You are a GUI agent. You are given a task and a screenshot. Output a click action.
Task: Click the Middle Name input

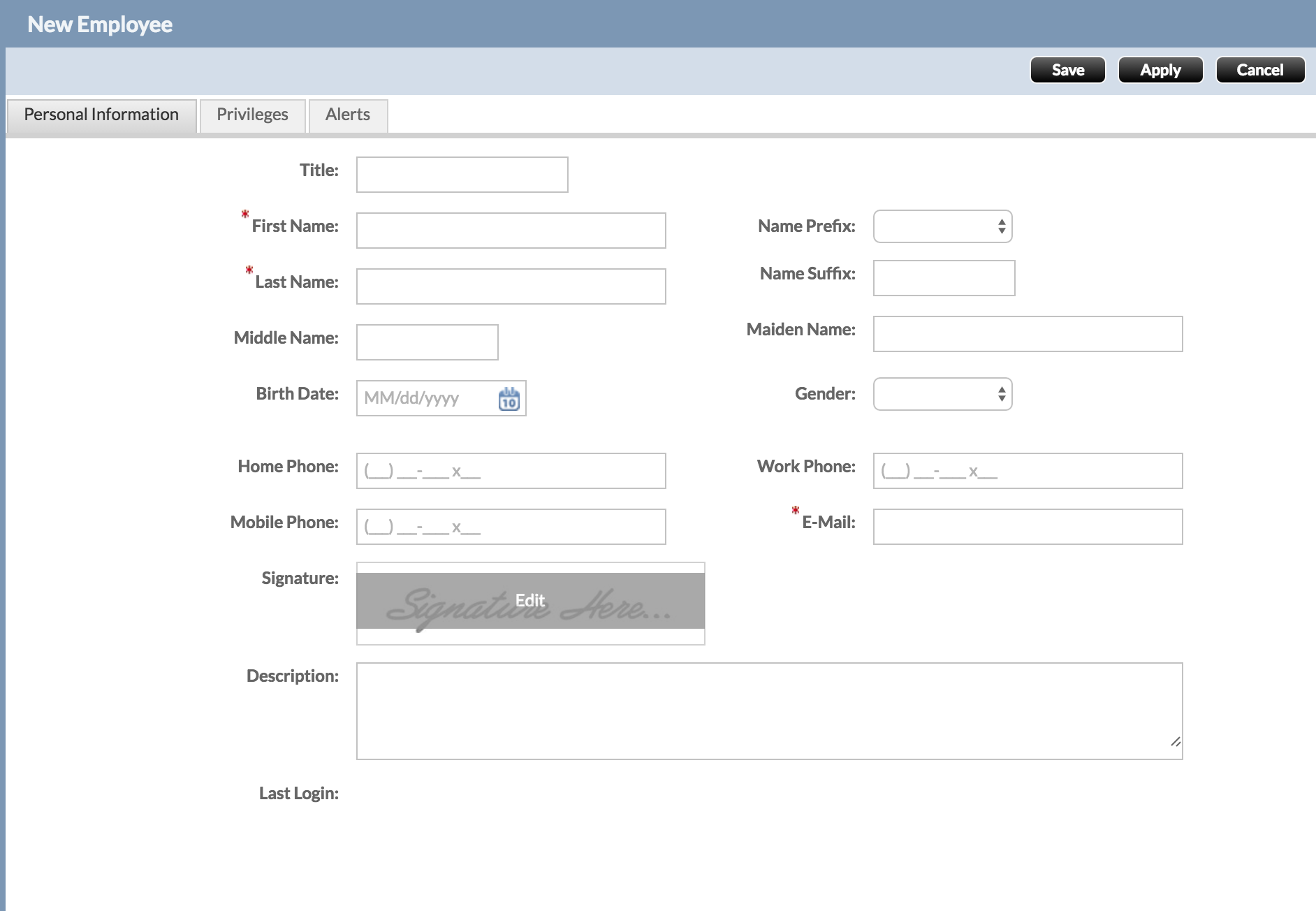427,342
